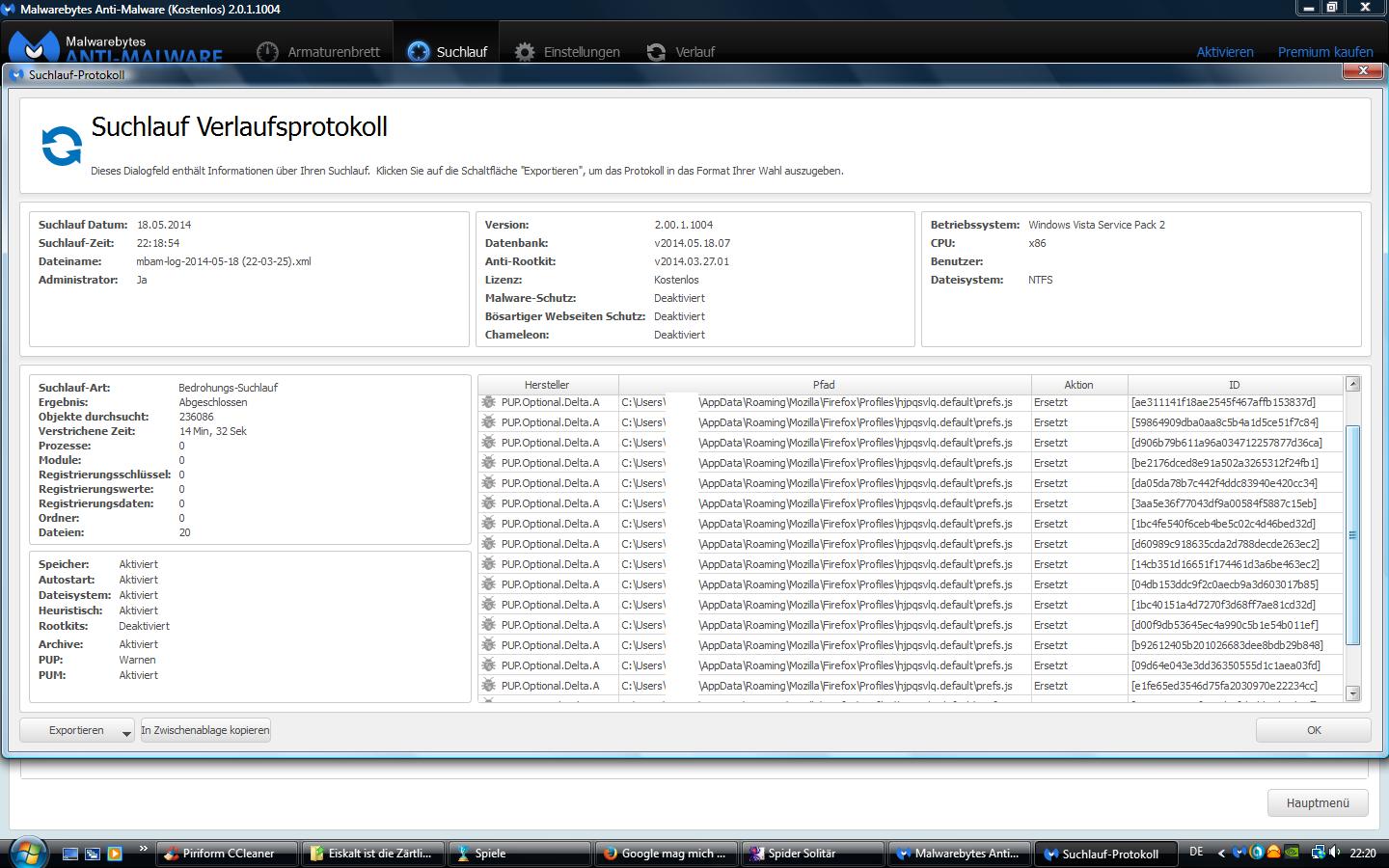The image size is (1389, 868).
Task: Open Eiskalt ist die Zärtli... taskbar item
Action: tap(374, 854)
